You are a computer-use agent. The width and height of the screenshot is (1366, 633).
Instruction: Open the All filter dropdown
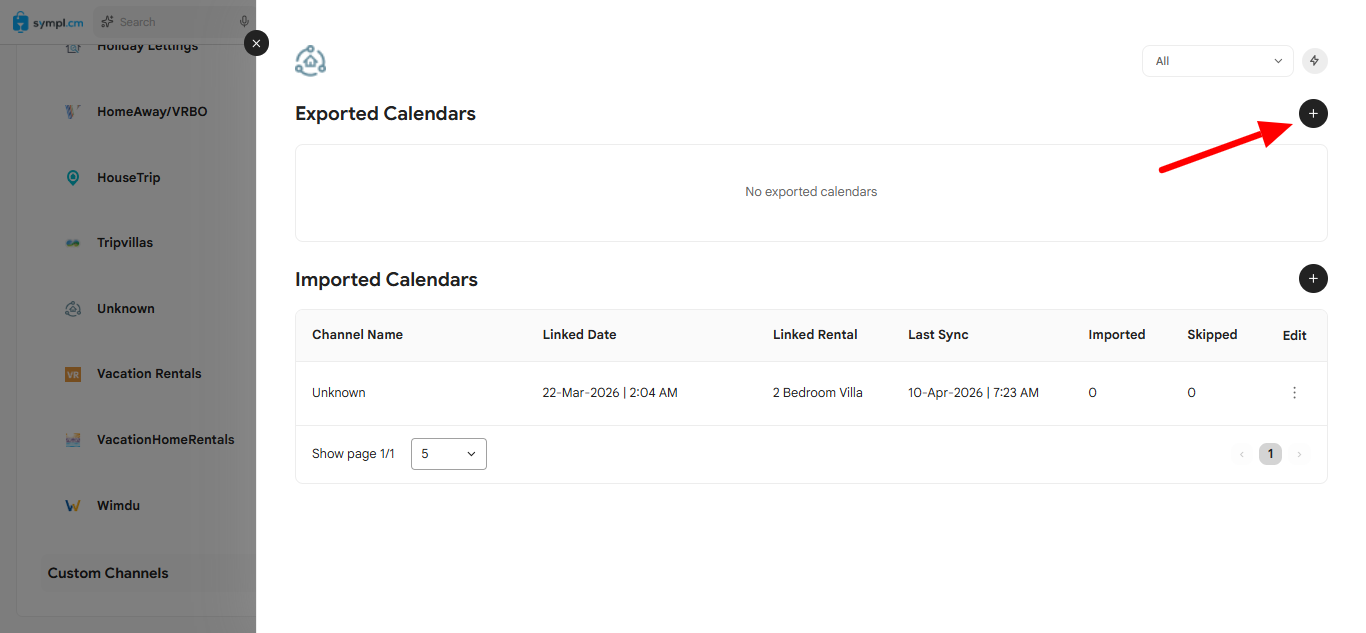coord(1218,61)
